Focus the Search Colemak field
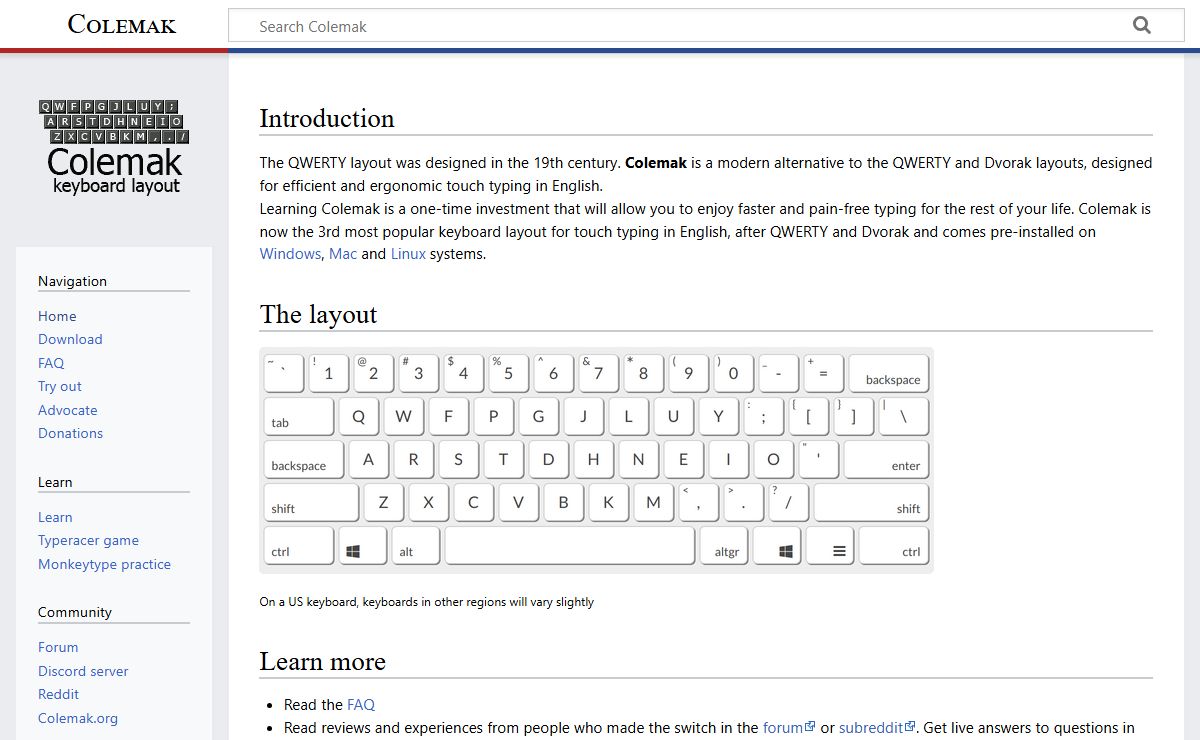This screenshot has width=1200, height=740. point(705,26)
